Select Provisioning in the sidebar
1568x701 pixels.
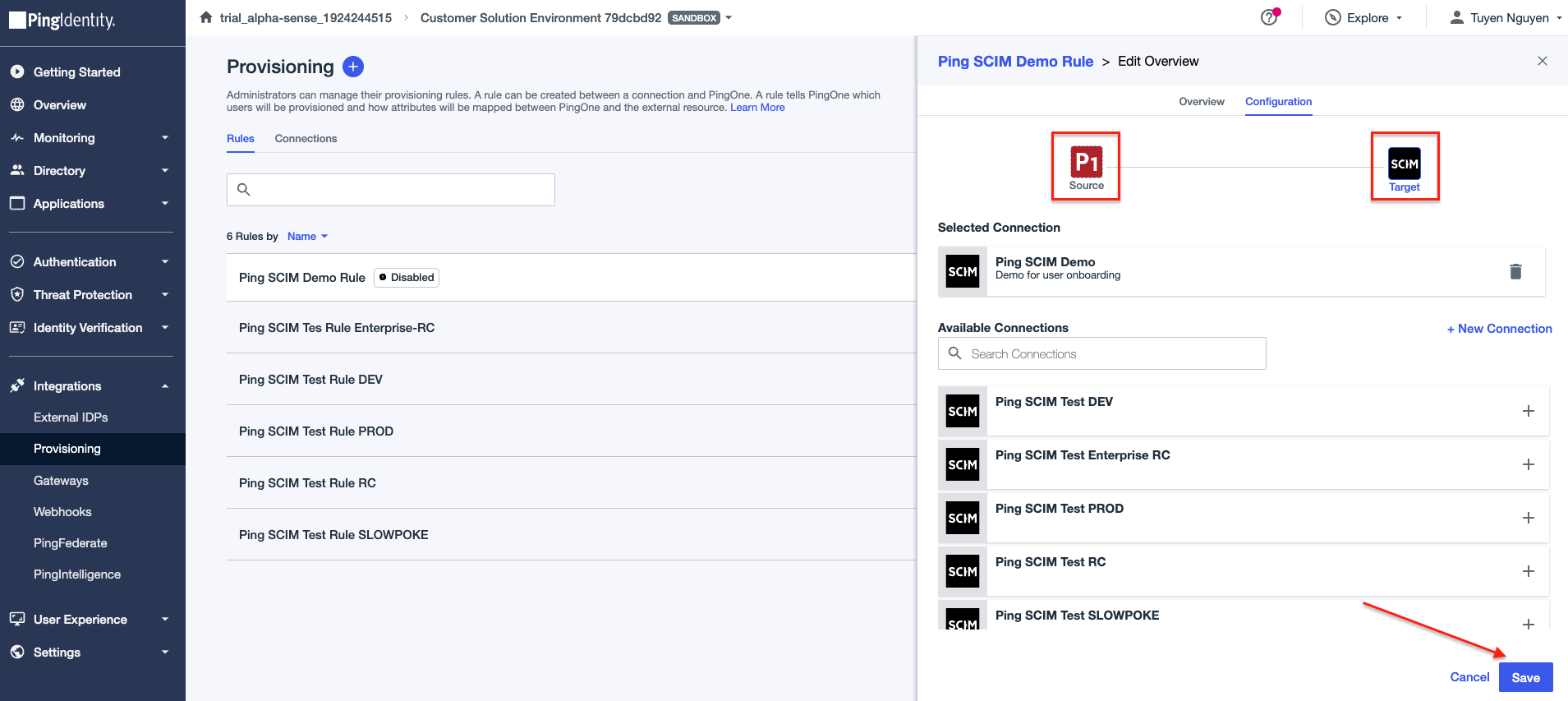[x=93, y=449]
